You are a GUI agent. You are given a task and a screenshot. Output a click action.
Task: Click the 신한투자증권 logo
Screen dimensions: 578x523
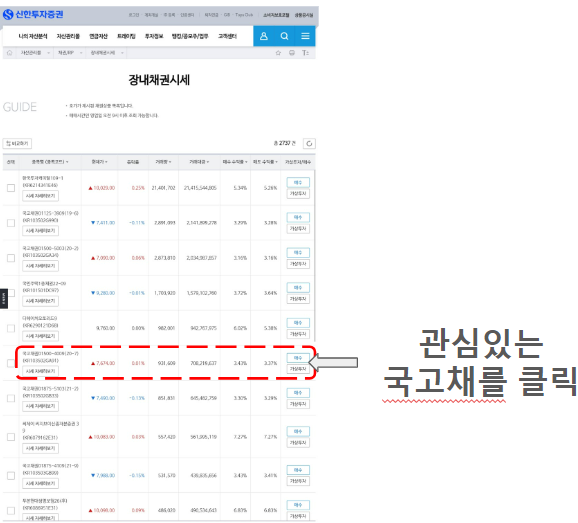pos(33,14)
